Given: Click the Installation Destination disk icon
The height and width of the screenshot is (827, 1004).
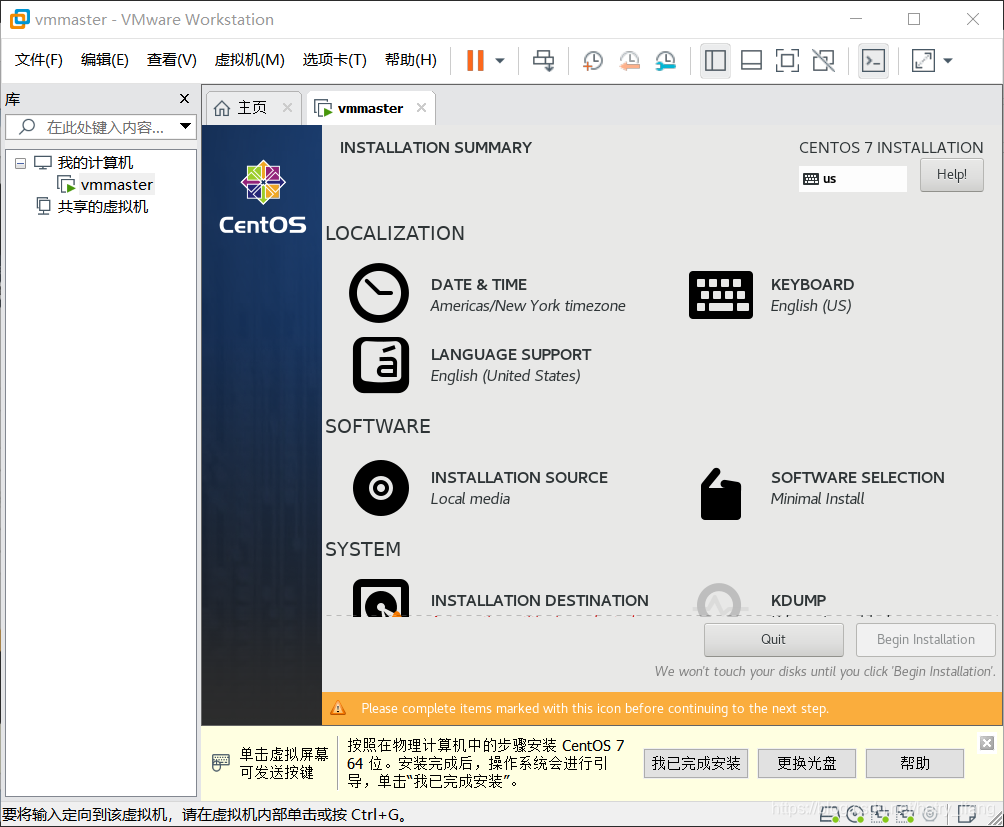Looking at the screenshot, I should (381, 598).
